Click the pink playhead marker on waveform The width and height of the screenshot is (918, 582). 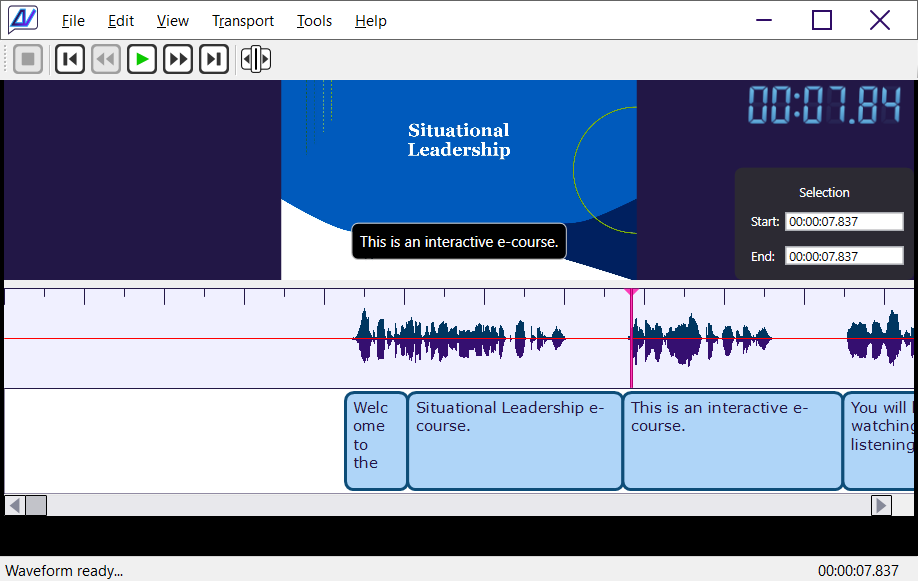[631, 293]
